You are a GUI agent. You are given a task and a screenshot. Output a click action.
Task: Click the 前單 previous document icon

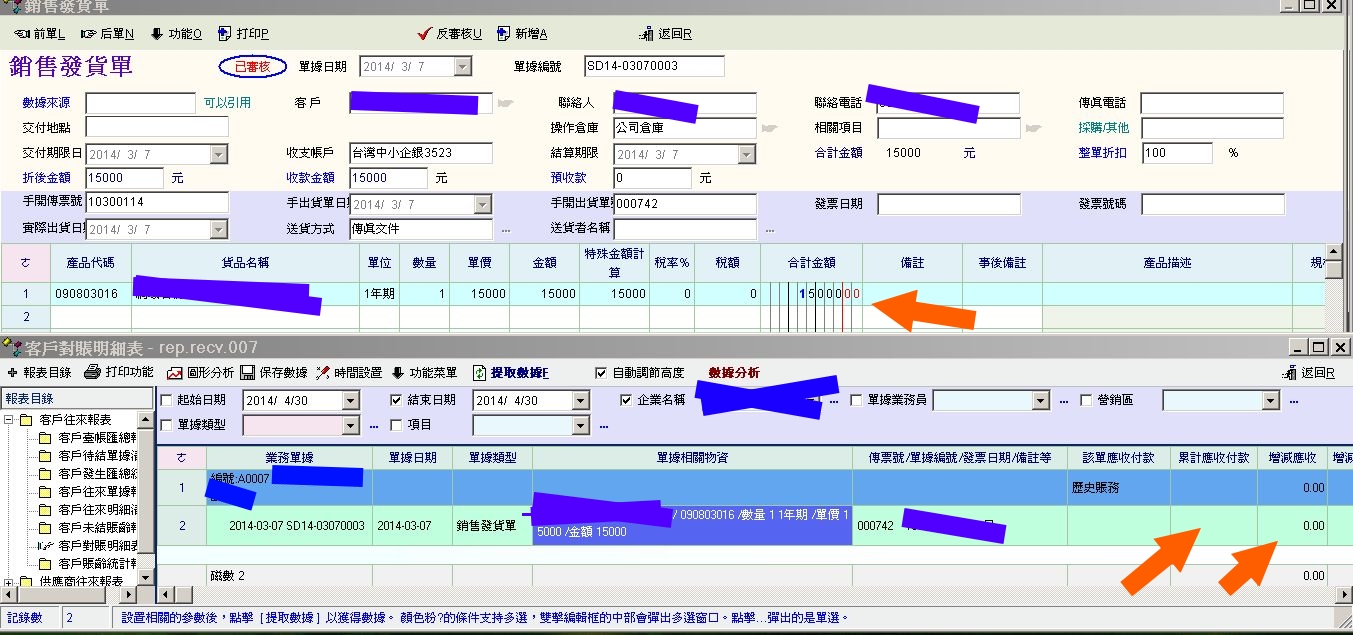(x=23, y=34)
